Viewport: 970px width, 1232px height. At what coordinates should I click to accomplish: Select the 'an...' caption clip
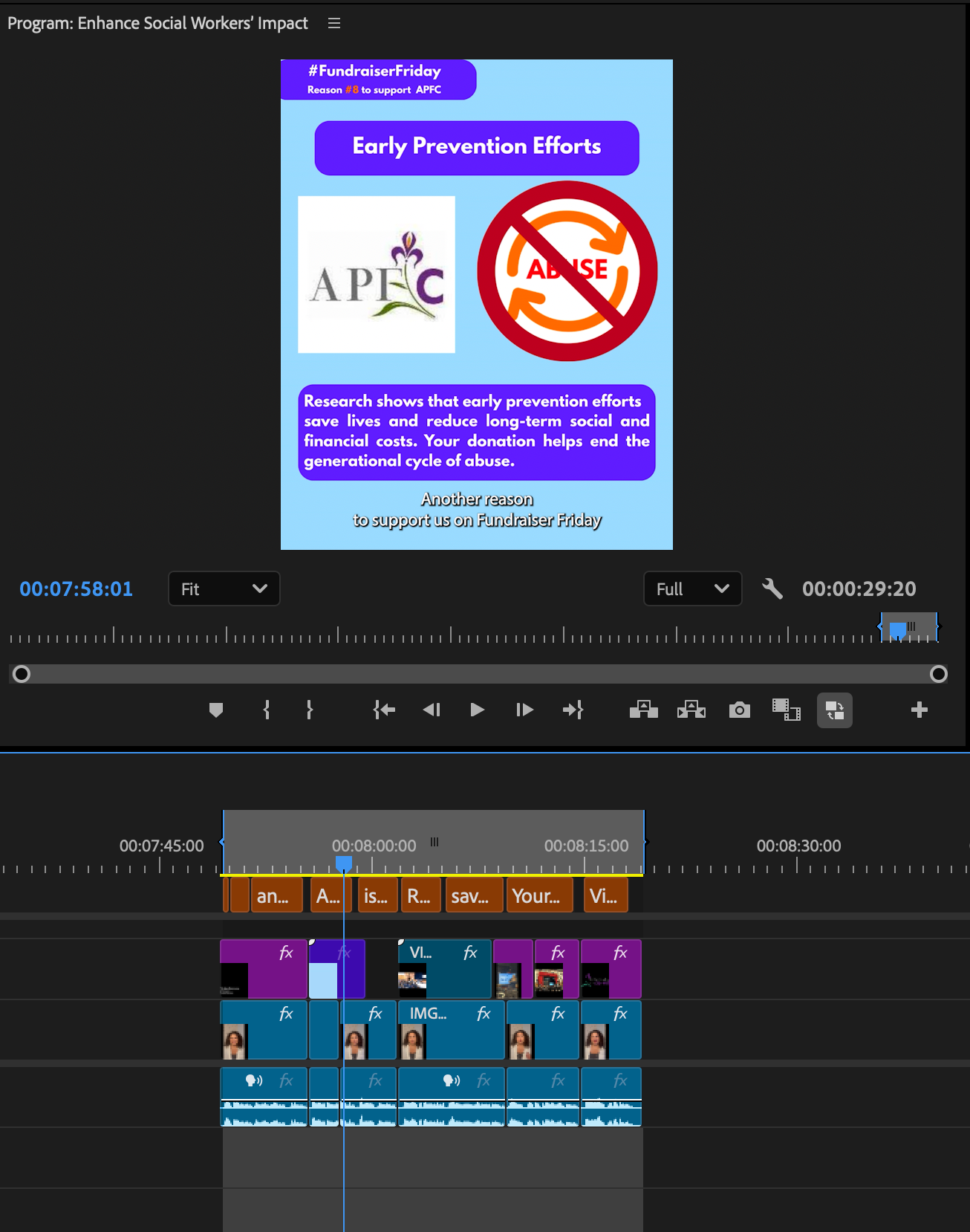point(277,895)
